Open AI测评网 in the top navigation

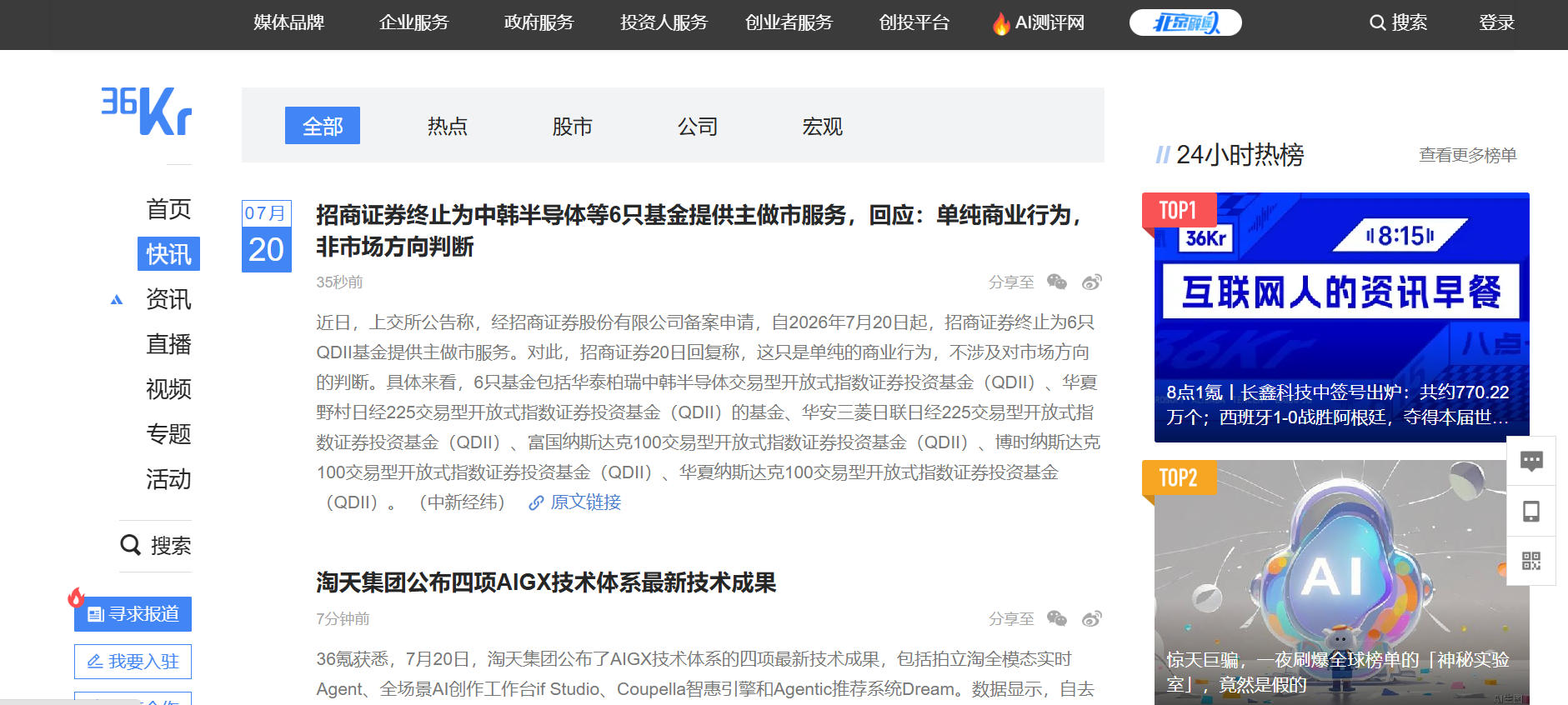pos(1050,22)
